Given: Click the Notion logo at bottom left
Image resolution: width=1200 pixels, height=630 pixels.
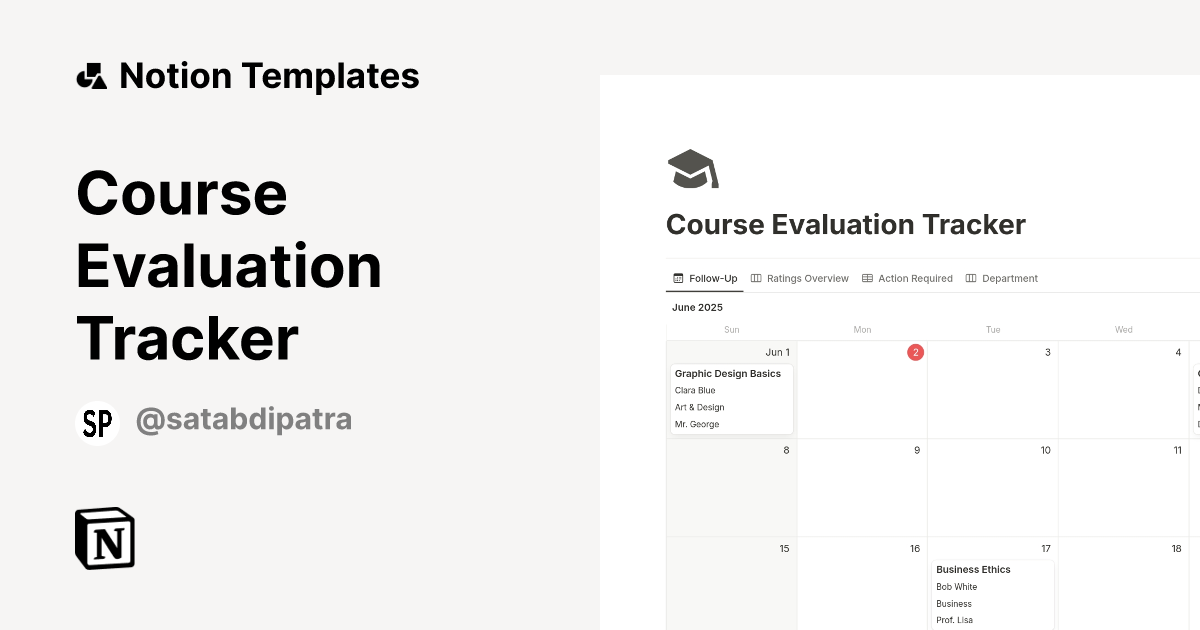Looking at the screenshot, I should (104, 538).
